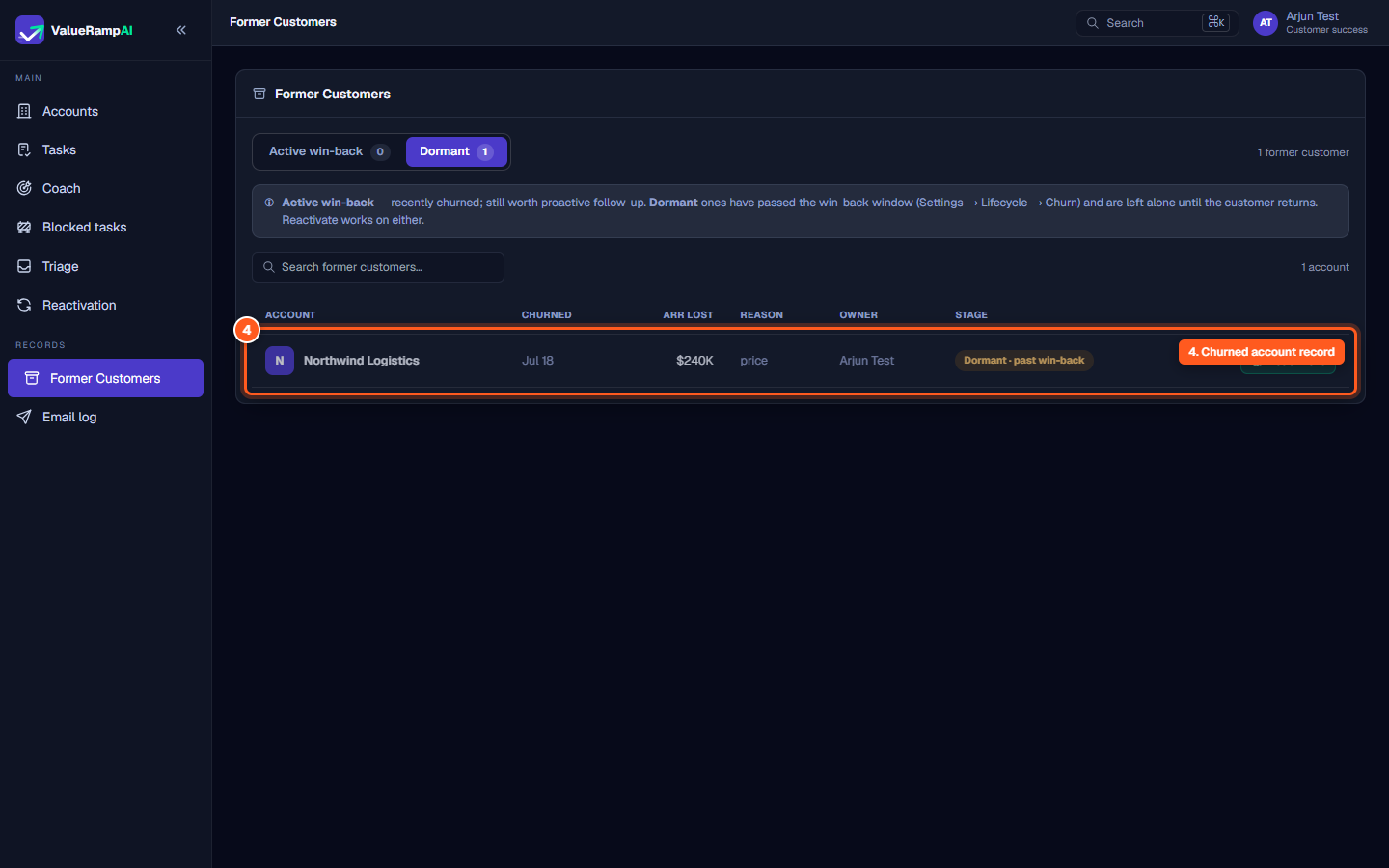Select the Dormant tab
The height and width of the screenshot is (868, 1389).
456,151
